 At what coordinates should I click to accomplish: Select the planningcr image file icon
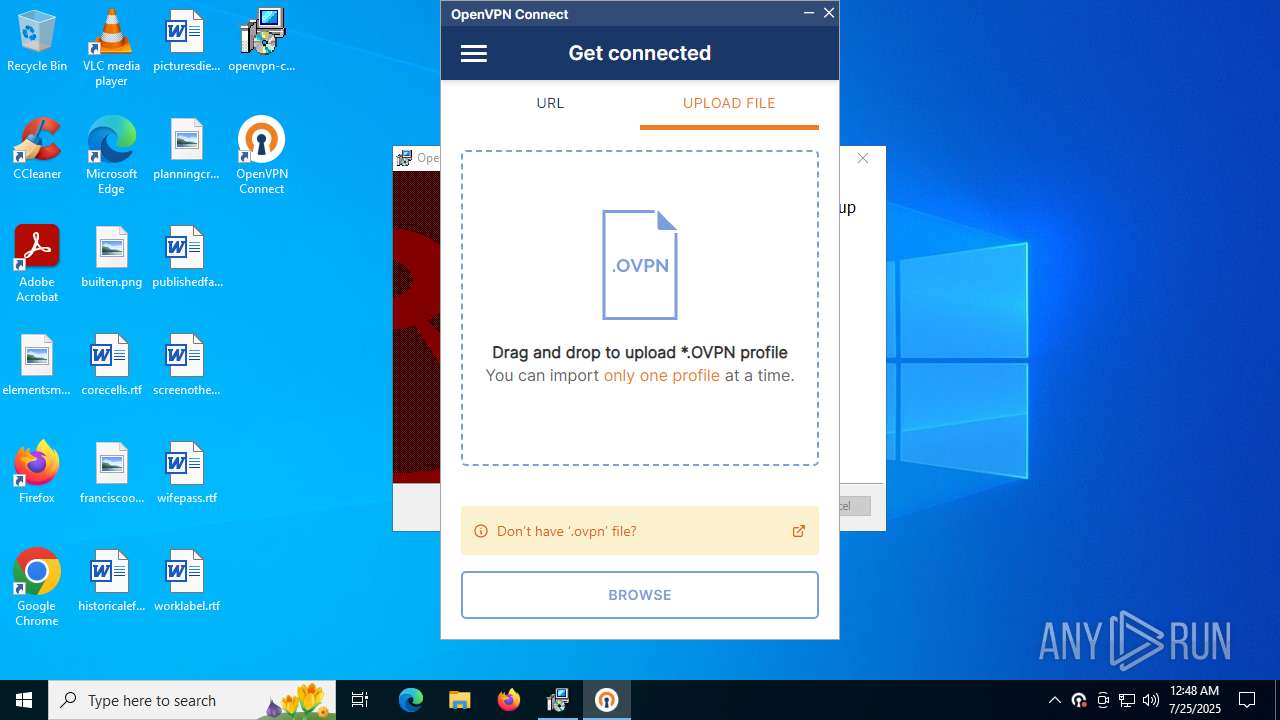[186, 149]
